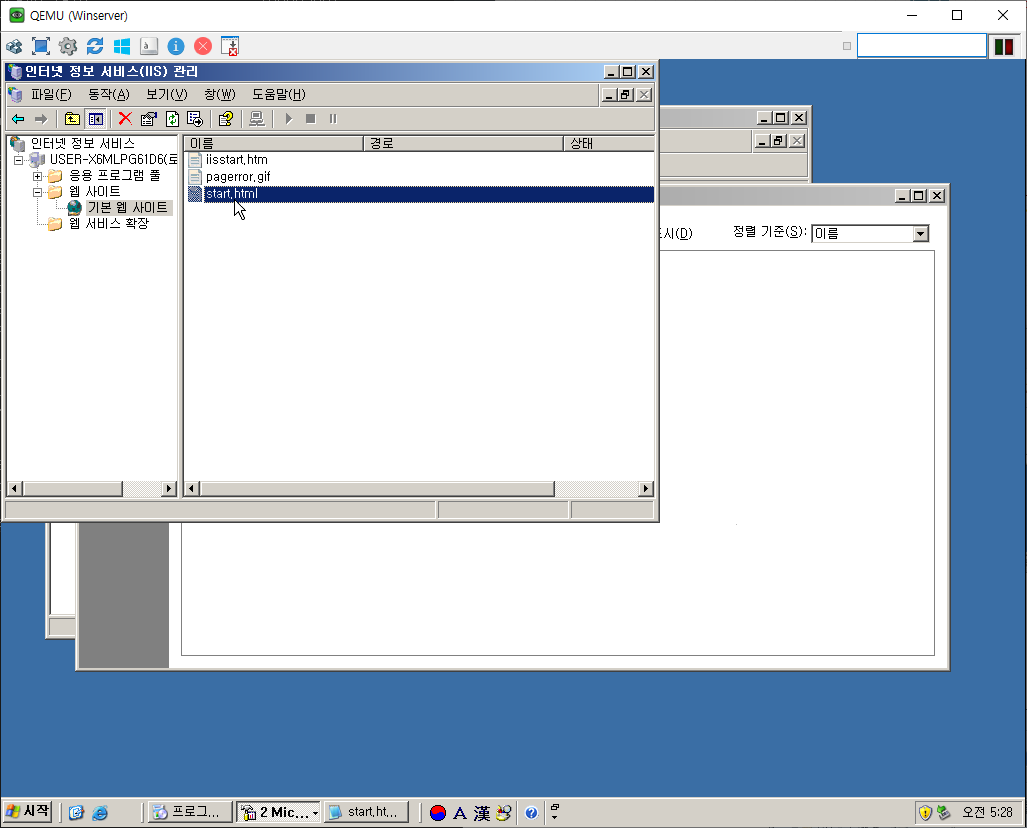Screen dimensions: 1027x828
Task: Click the QEMU refresh arrows icon
Action: (95, 46)
